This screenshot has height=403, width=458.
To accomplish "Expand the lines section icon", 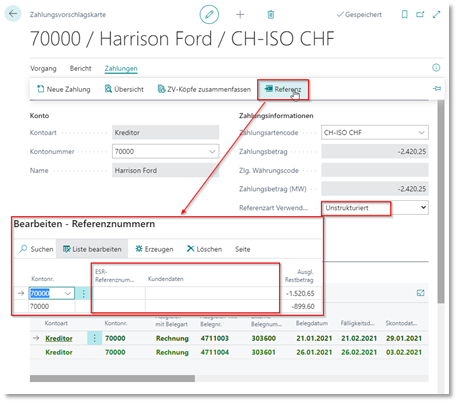I will pos(420,293).
